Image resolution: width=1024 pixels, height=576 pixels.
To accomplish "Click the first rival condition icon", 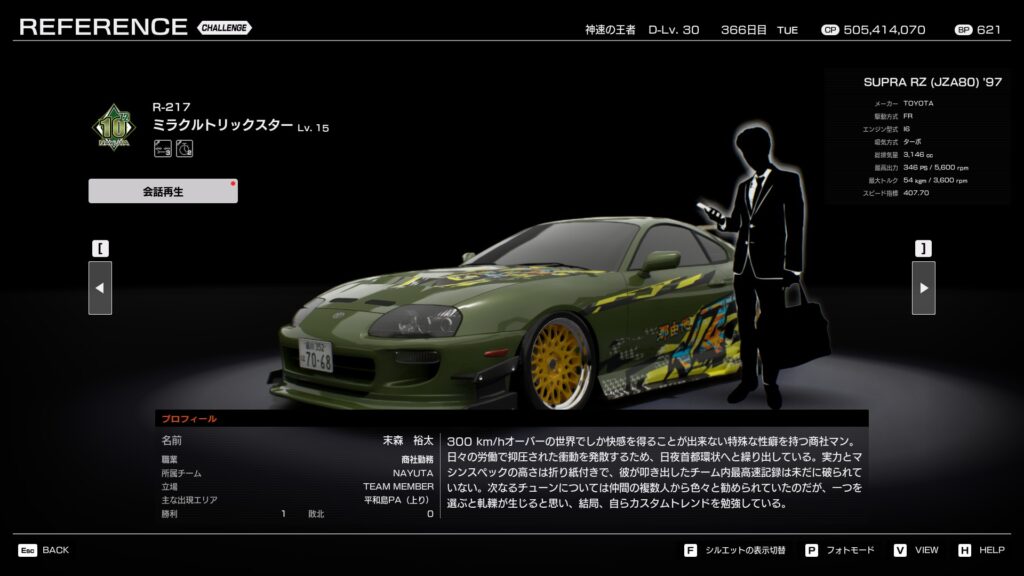I will (x=162, y=149).
